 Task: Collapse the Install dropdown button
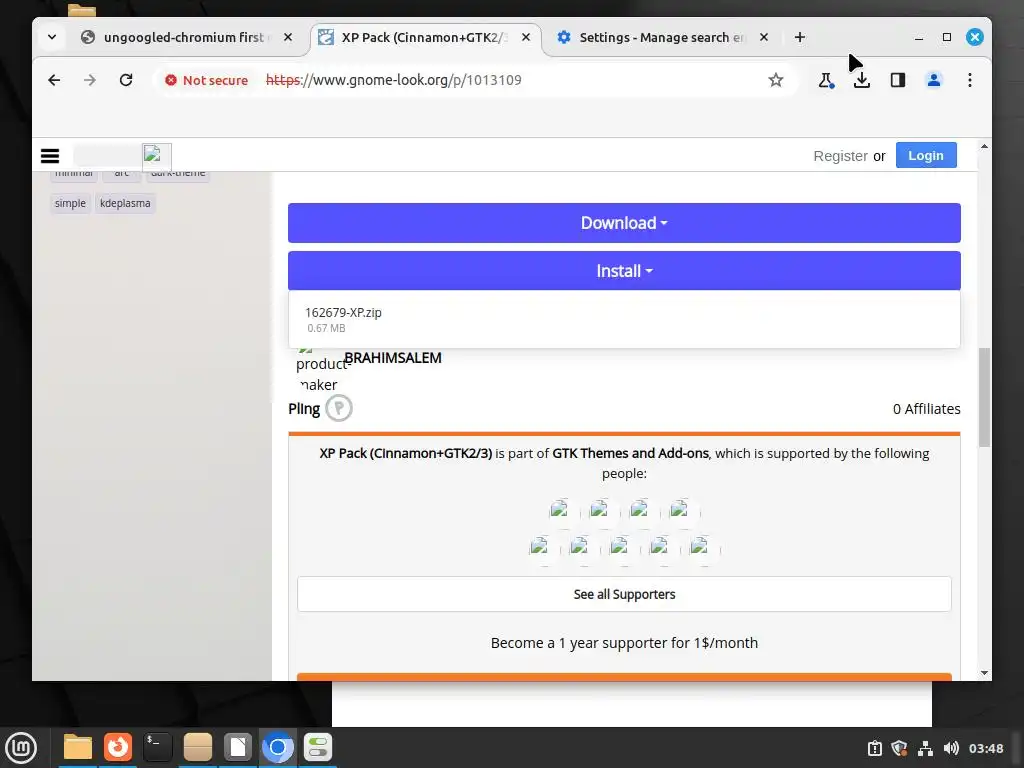[624, 271]
